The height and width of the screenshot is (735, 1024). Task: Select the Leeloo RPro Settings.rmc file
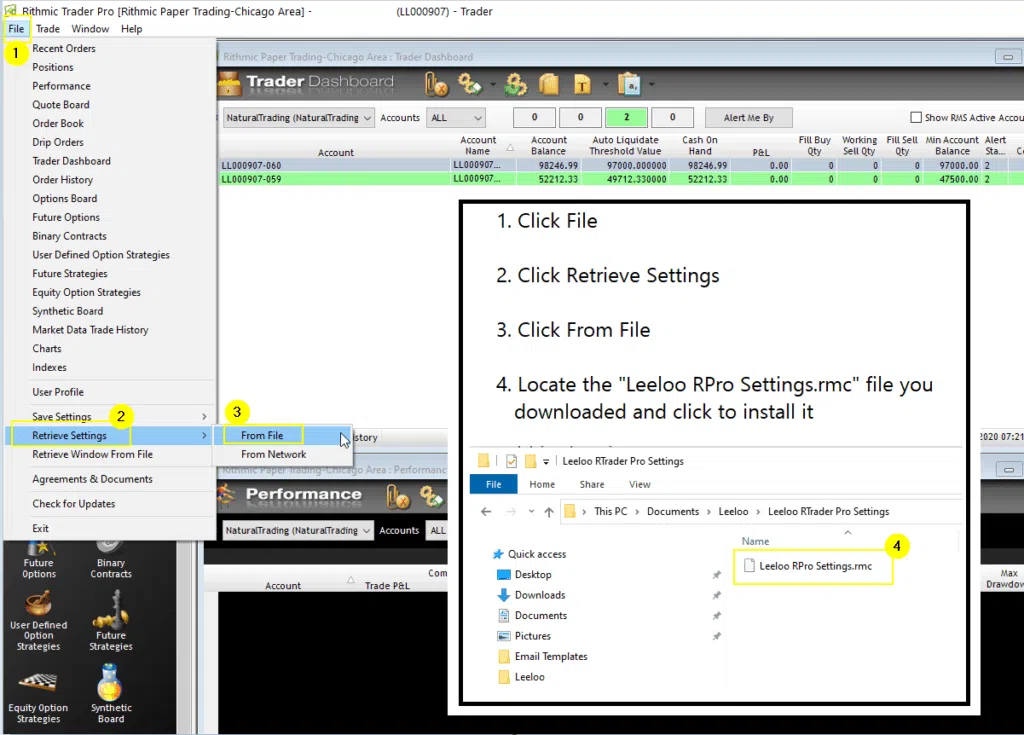pyautogui.click(x=815, y=566)
